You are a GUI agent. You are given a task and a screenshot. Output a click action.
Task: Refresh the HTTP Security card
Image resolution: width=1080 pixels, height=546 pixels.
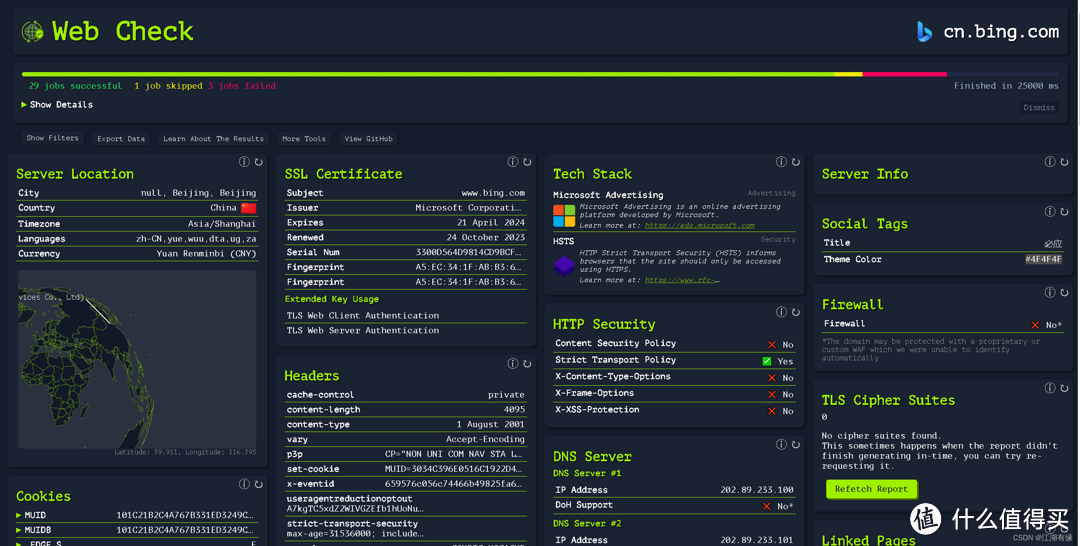(796, 312)
